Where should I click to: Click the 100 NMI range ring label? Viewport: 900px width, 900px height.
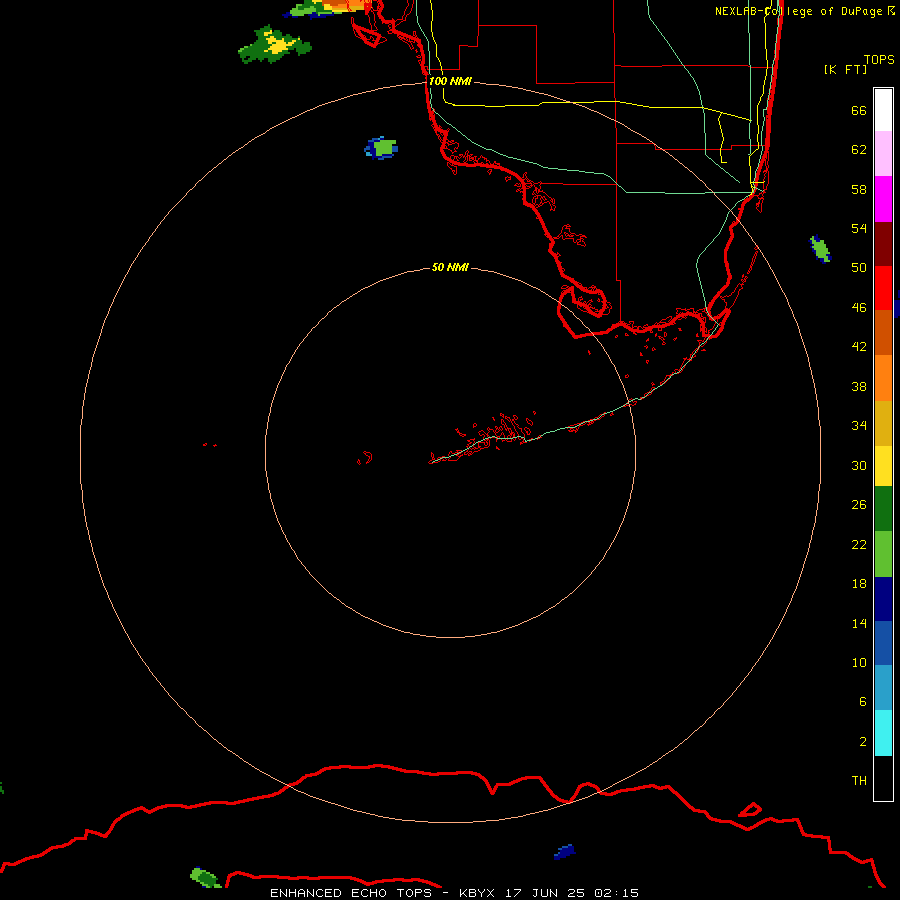[x=450, y=81]
